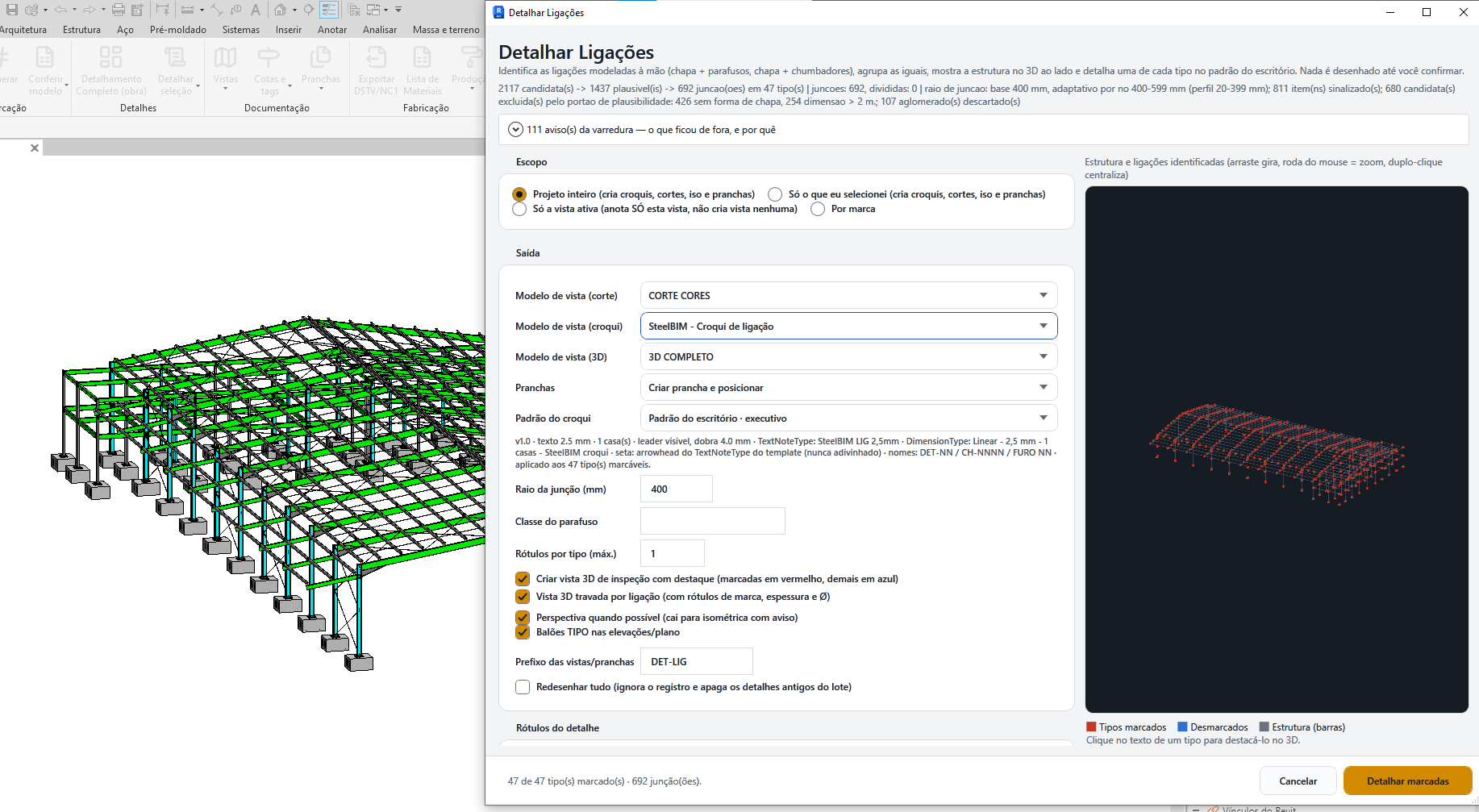Toggle 'Balões TIPO nas elevações/plano' checkbox
This screenshot has height=812, width=1479.
tap(523, 632)
